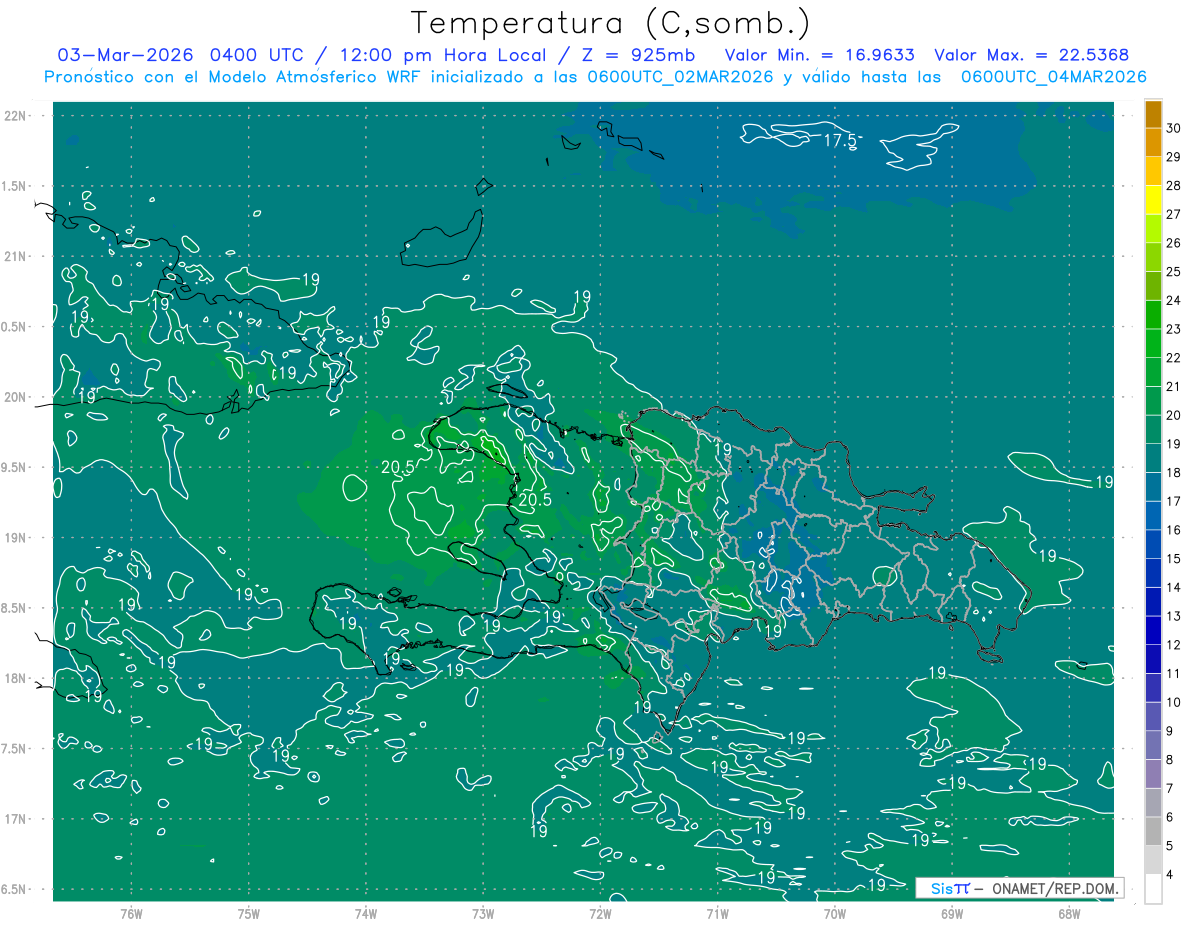This screenshot has height=927, width=1200.
Task: Click the legend value '26'
Action: coord(1173,243)
